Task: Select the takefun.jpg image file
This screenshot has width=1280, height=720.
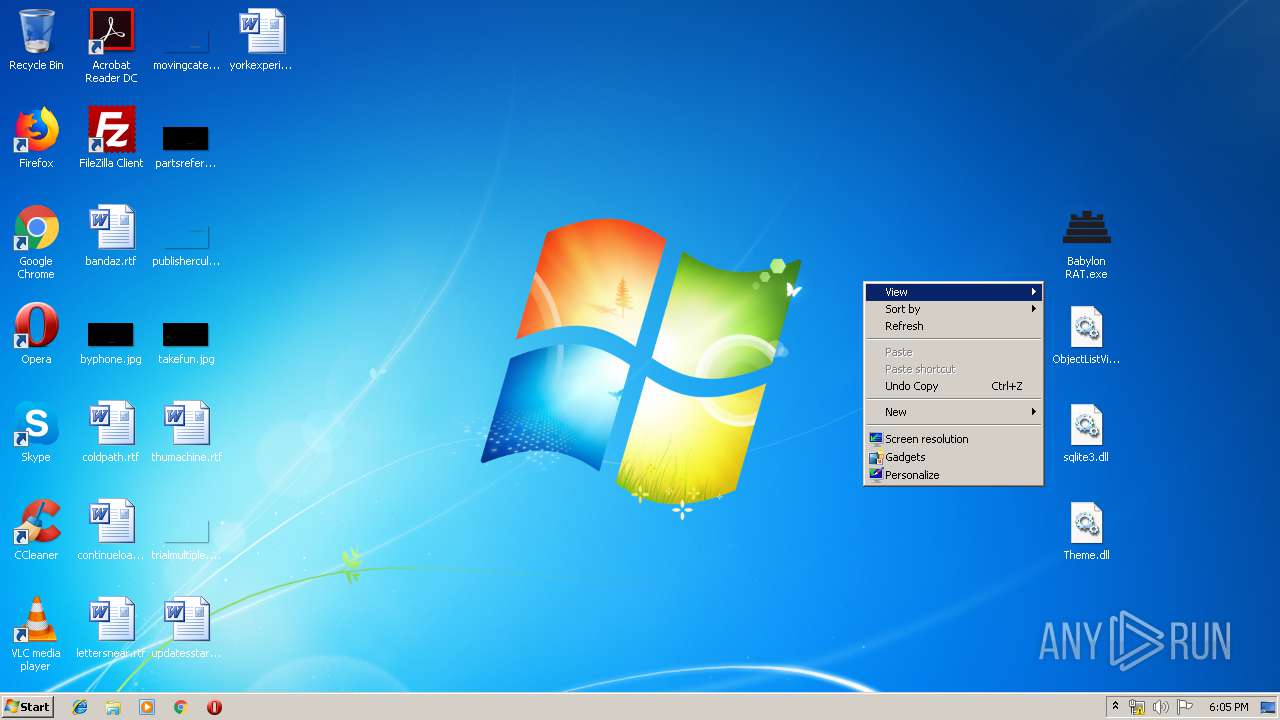Action: click(x=186, y=342)
